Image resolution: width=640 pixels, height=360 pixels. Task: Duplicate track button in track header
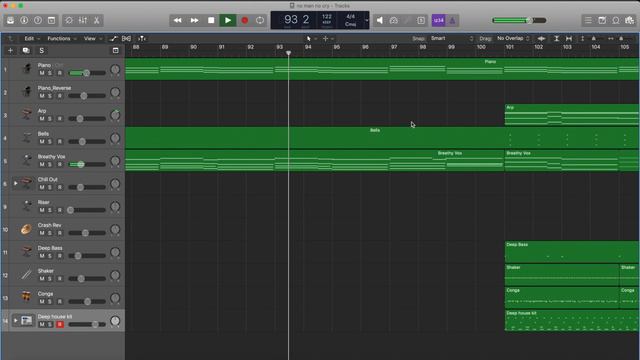(26, 51)
